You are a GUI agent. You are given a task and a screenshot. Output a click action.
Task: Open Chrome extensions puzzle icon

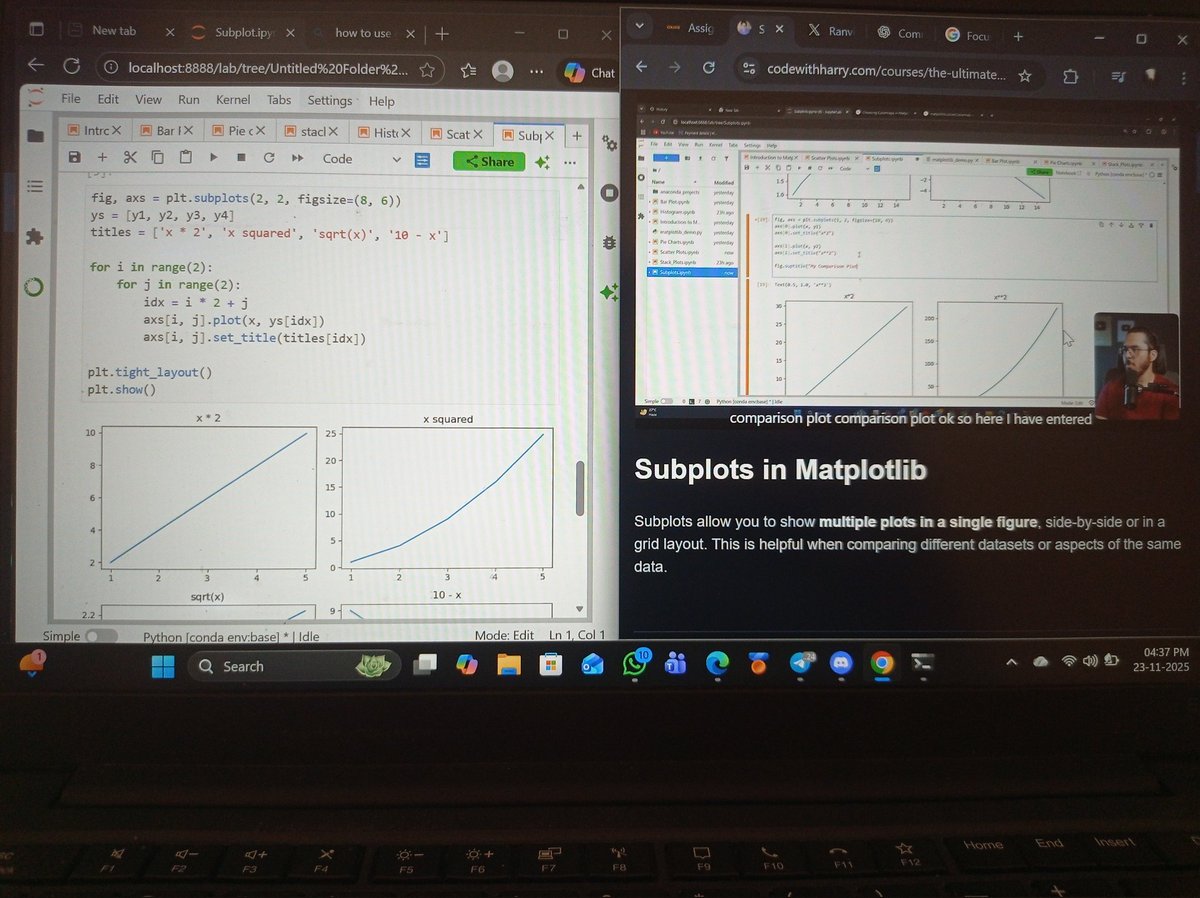1070,77
